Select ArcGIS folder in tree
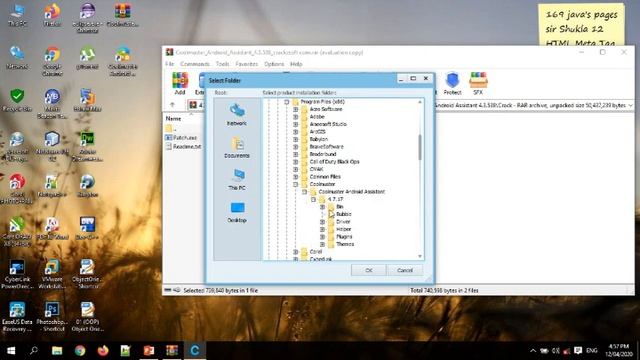Image resolution: width=640 pixels, height=360 pixels. (317, 131)
